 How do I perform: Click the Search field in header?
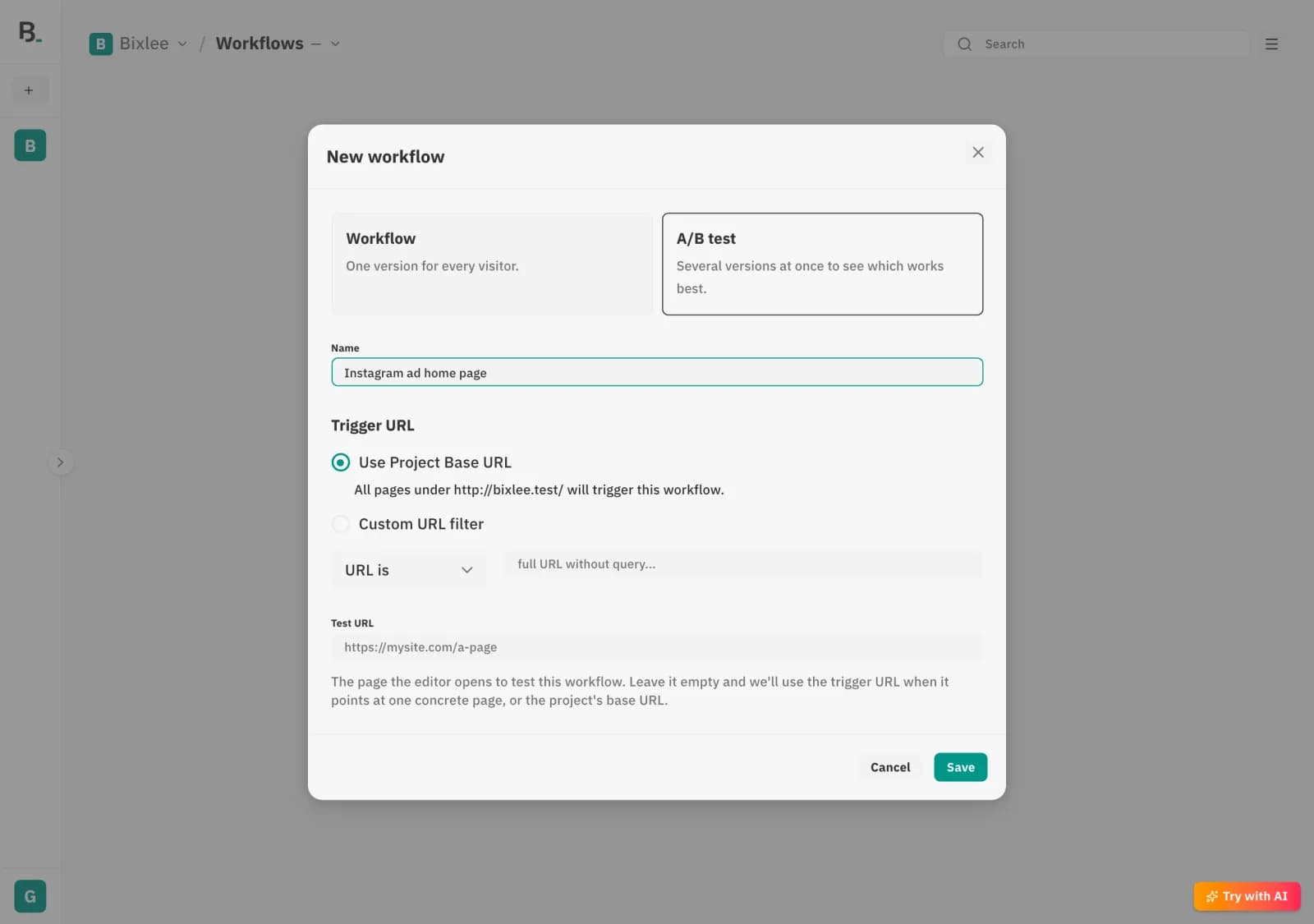pyautogui.click(x=1096, y=44)
